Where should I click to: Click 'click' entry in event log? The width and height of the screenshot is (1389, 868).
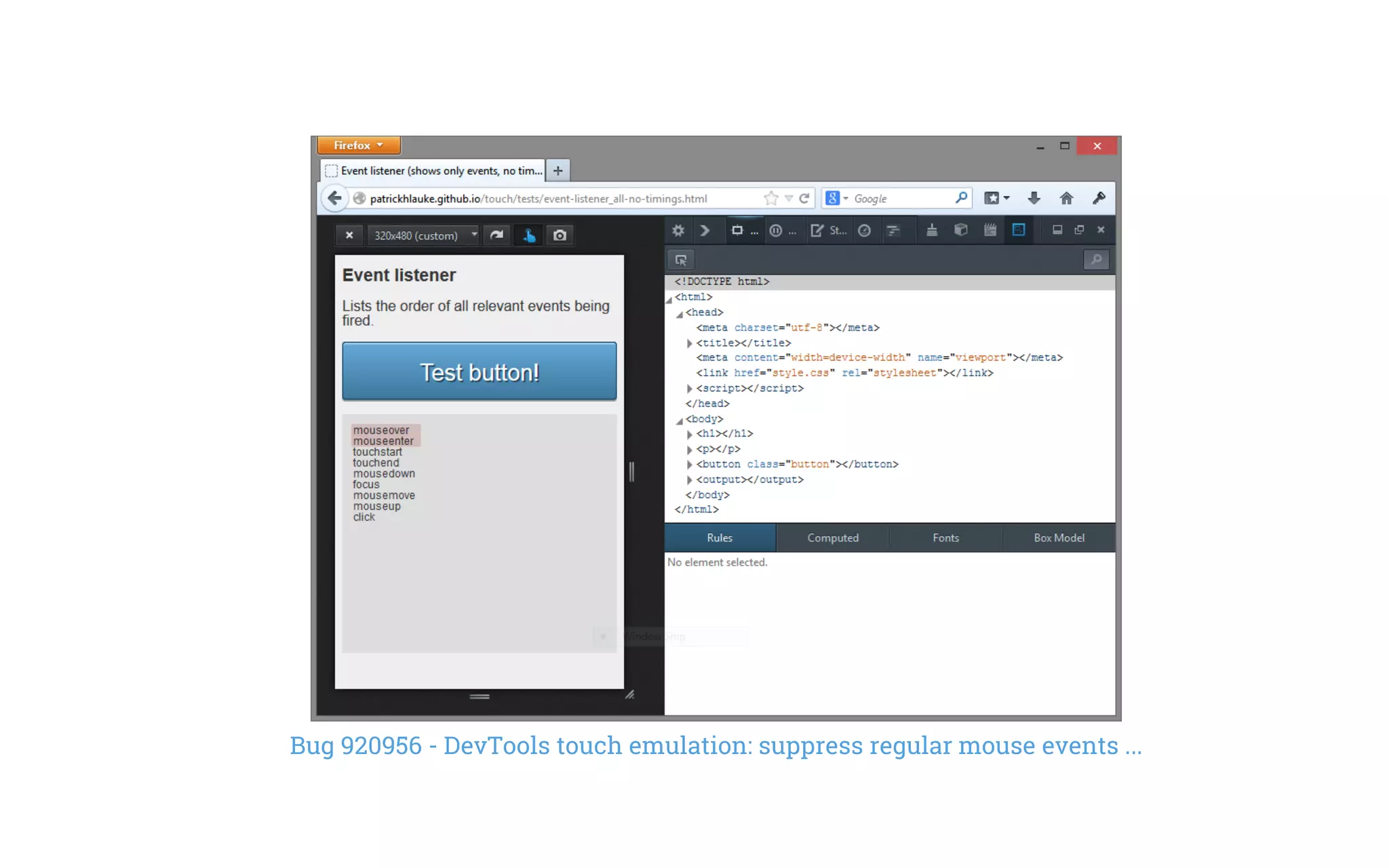364,517
